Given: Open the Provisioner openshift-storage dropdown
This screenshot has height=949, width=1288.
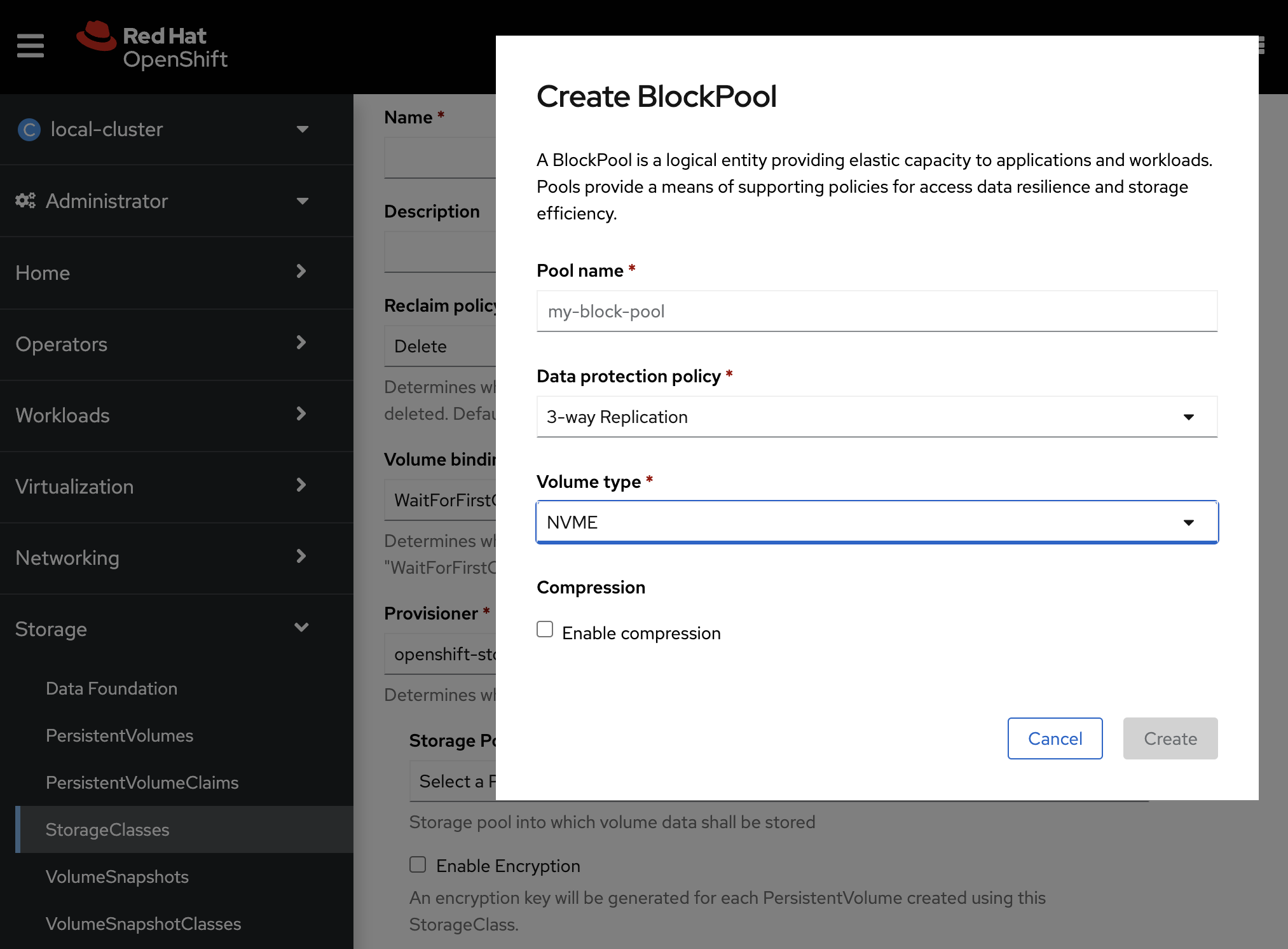Looking at the screenshot, I should tap(440, 654).
